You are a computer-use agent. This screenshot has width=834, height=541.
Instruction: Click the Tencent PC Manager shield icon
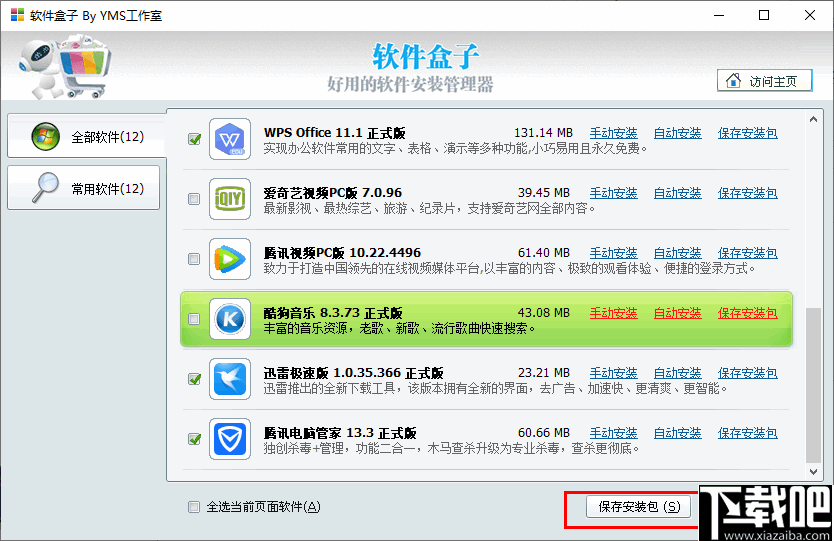(x=230, y=439)
